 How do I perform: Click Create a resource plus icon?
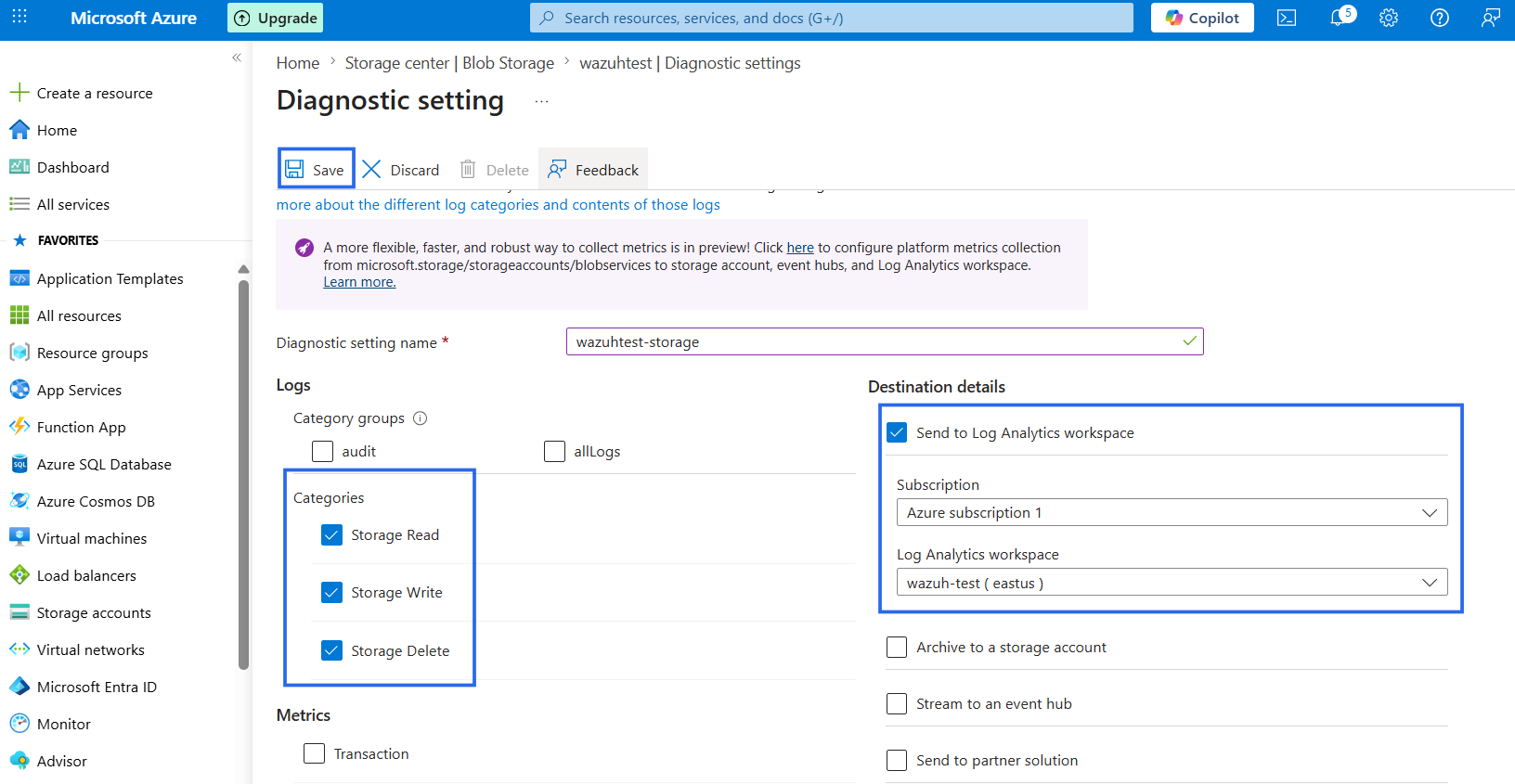[19, 93]
